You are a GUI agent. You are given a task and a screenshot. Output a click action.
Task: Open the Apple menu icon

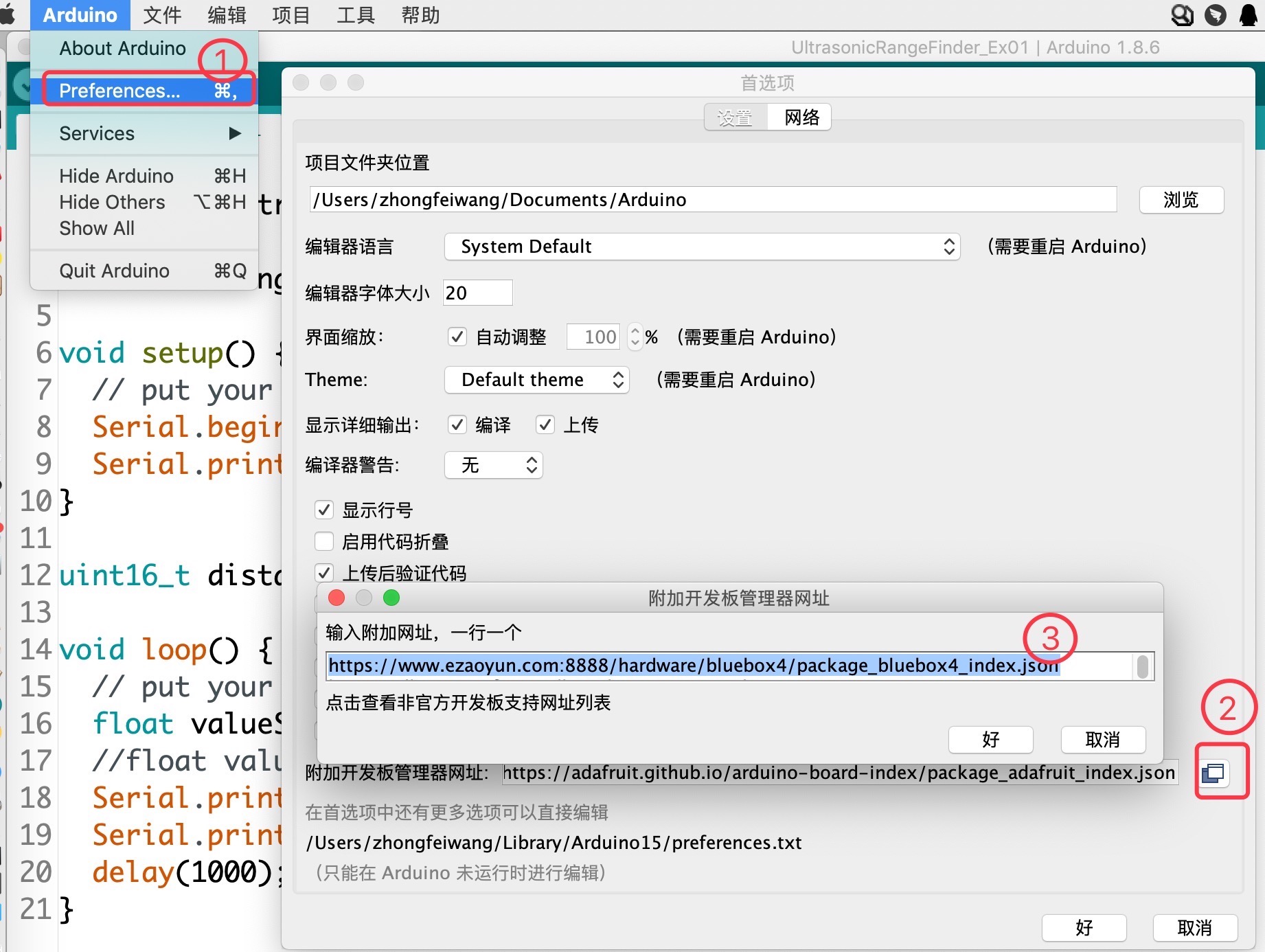(7, 14)
